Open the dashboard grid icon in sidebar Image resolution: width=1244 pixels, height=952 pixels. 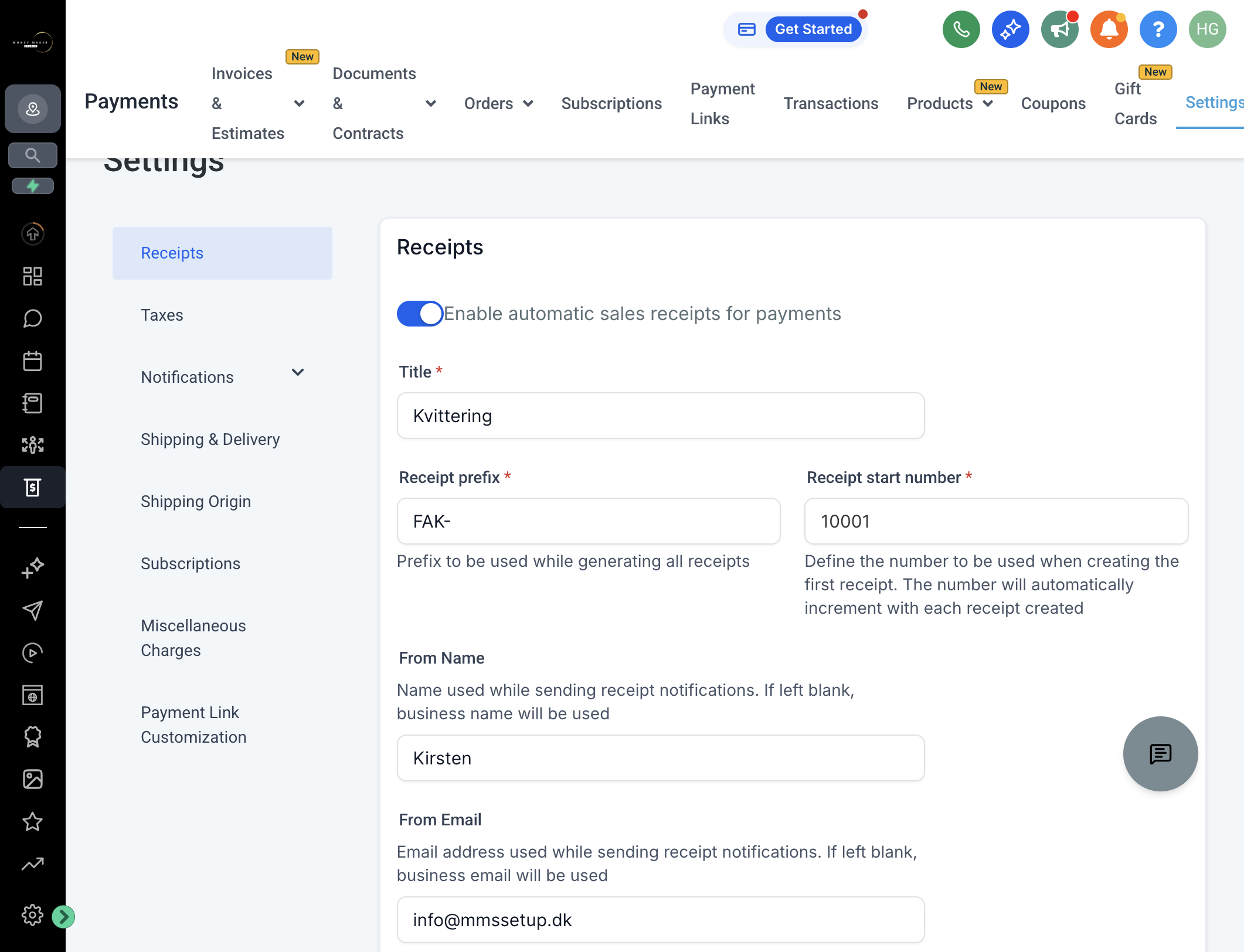point(33,276)
